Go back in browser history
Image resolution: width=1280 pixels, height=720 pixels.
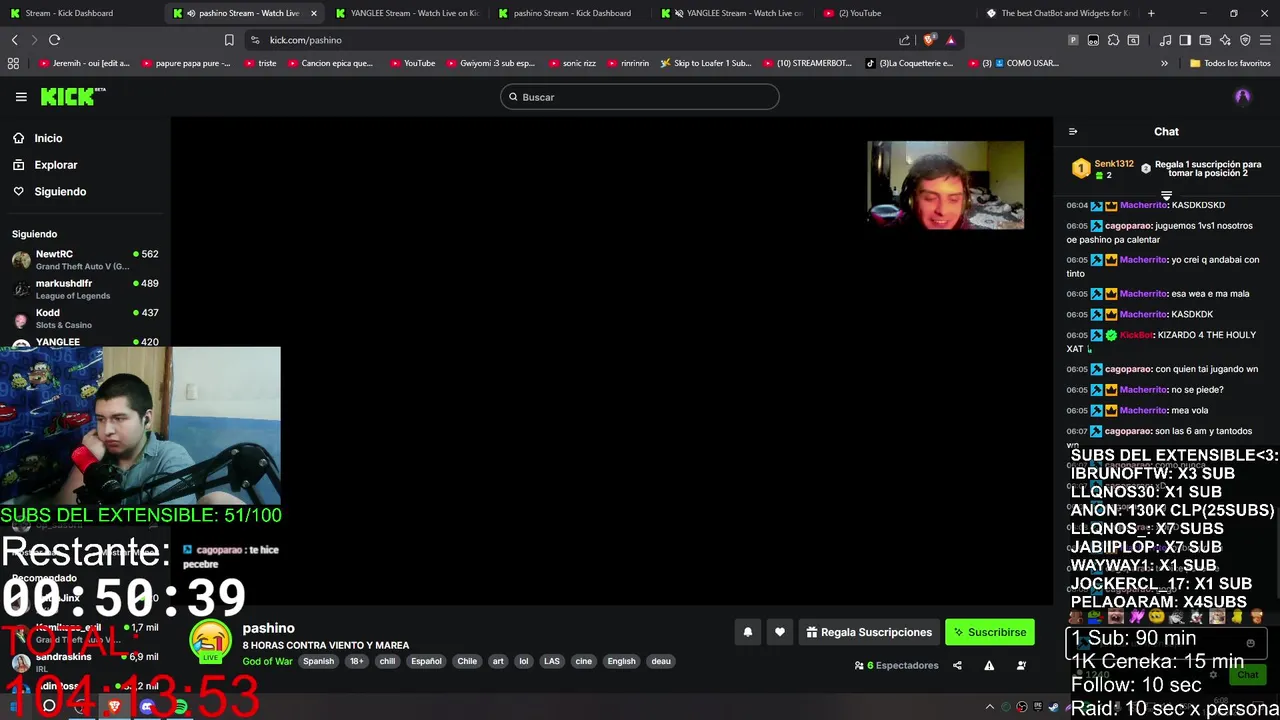(x=14, y=40)
